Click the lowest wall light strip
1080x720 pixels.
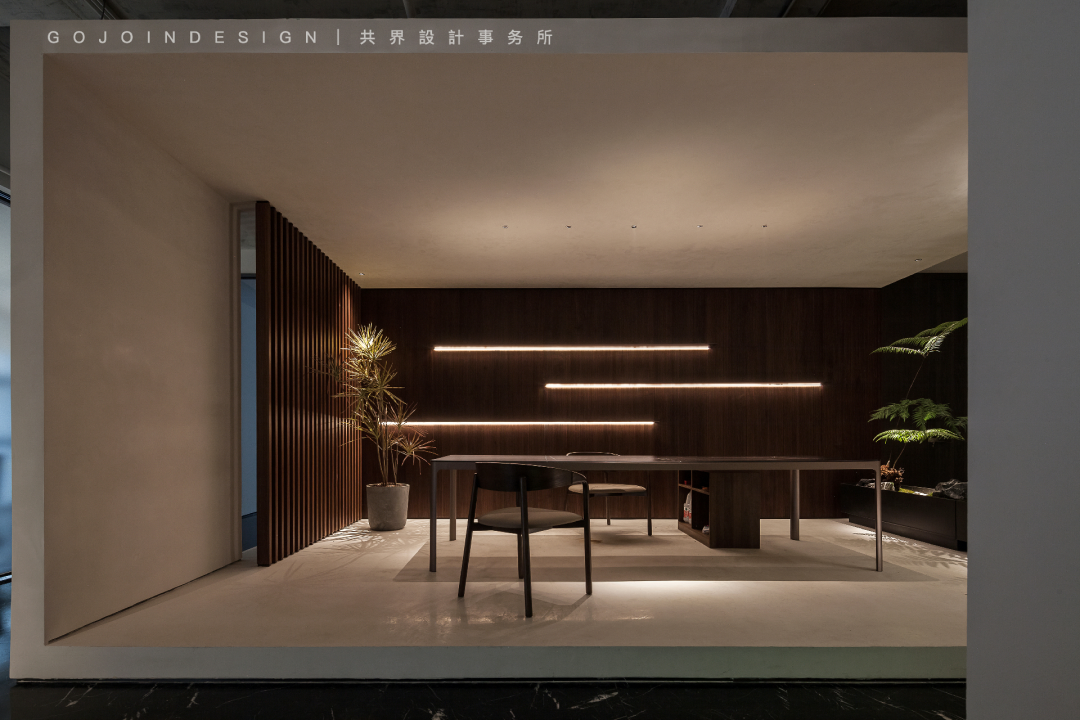[530, 423]
